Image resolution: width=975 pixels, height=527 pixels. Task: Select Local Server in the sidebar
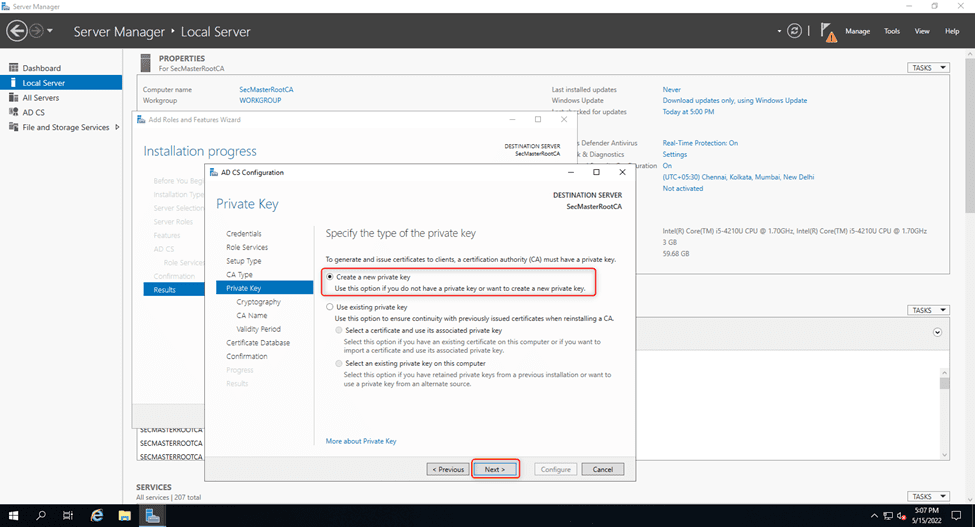click(61, 83)
